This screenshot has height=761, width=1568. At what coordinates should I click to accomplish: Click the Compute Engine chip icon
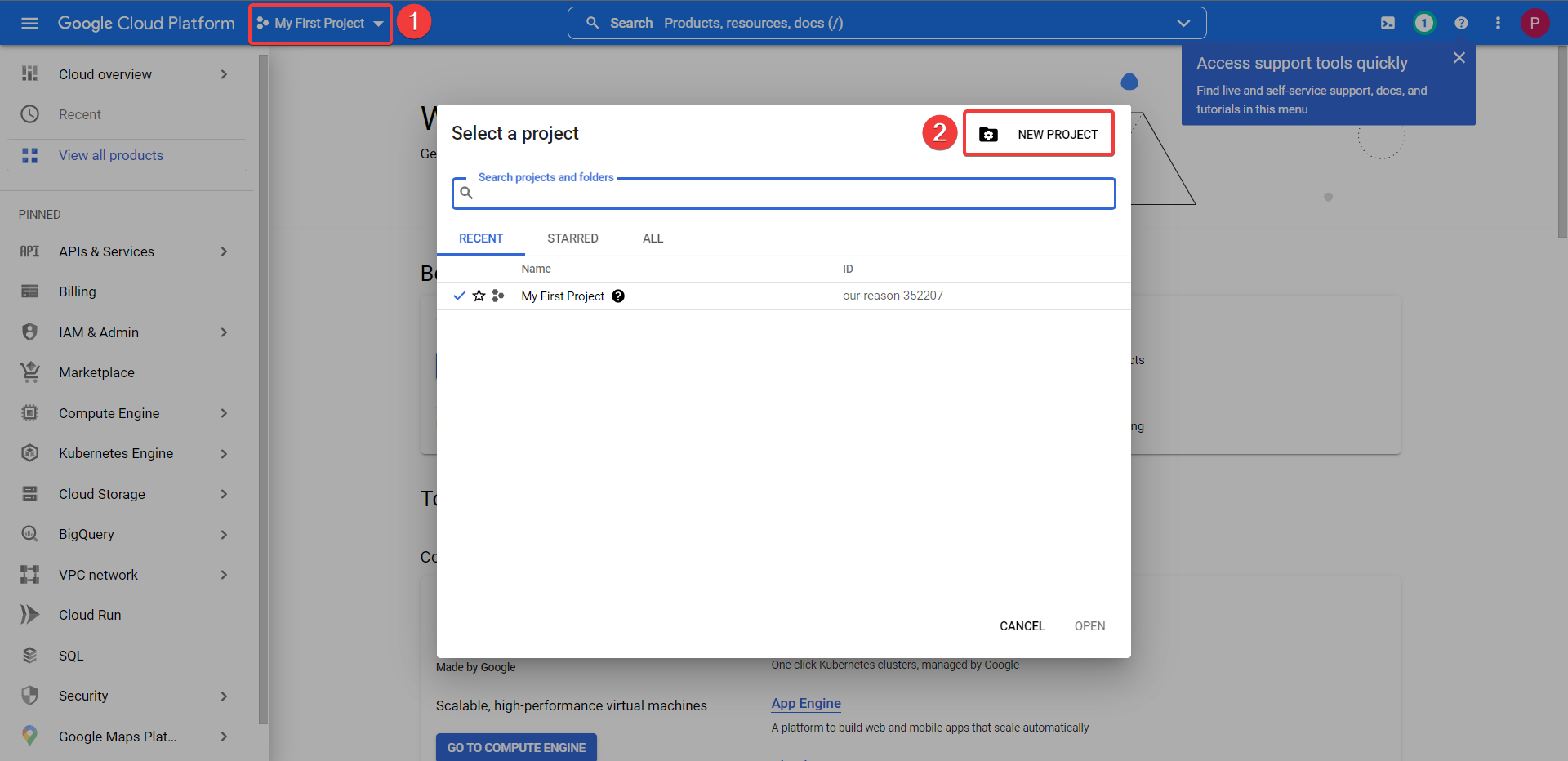(x=29, y=413)
